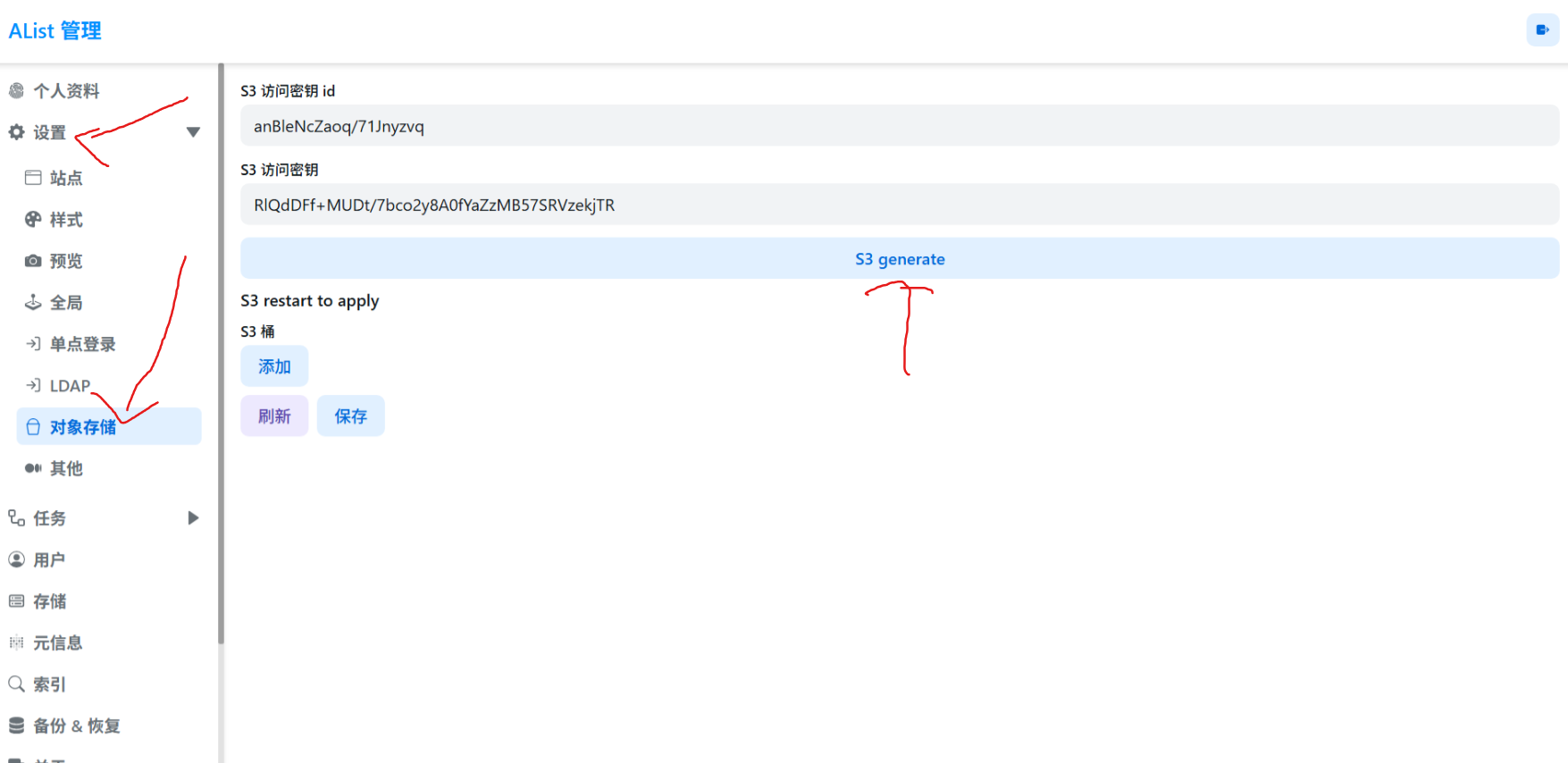Click the palette icon beside 样式
Screen dimensions: 1568x763
[x=33, y=219]
